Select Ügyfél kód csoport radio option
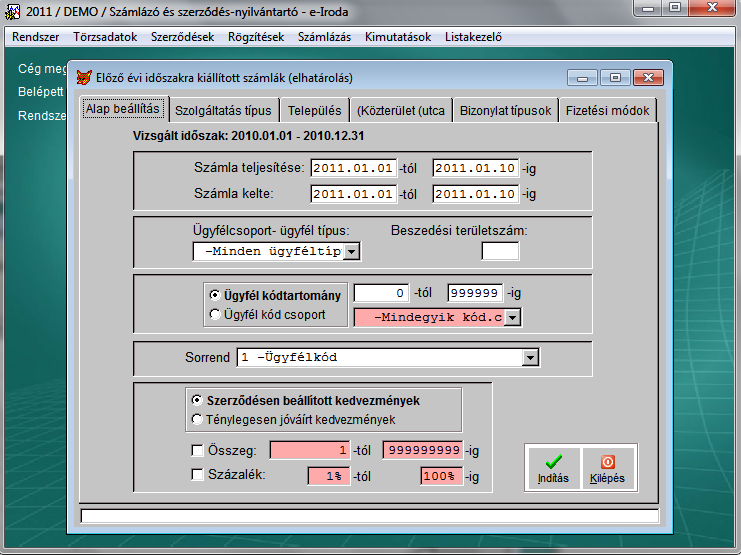The height and width of the screenshot is (555, 741). coord(215,314)
